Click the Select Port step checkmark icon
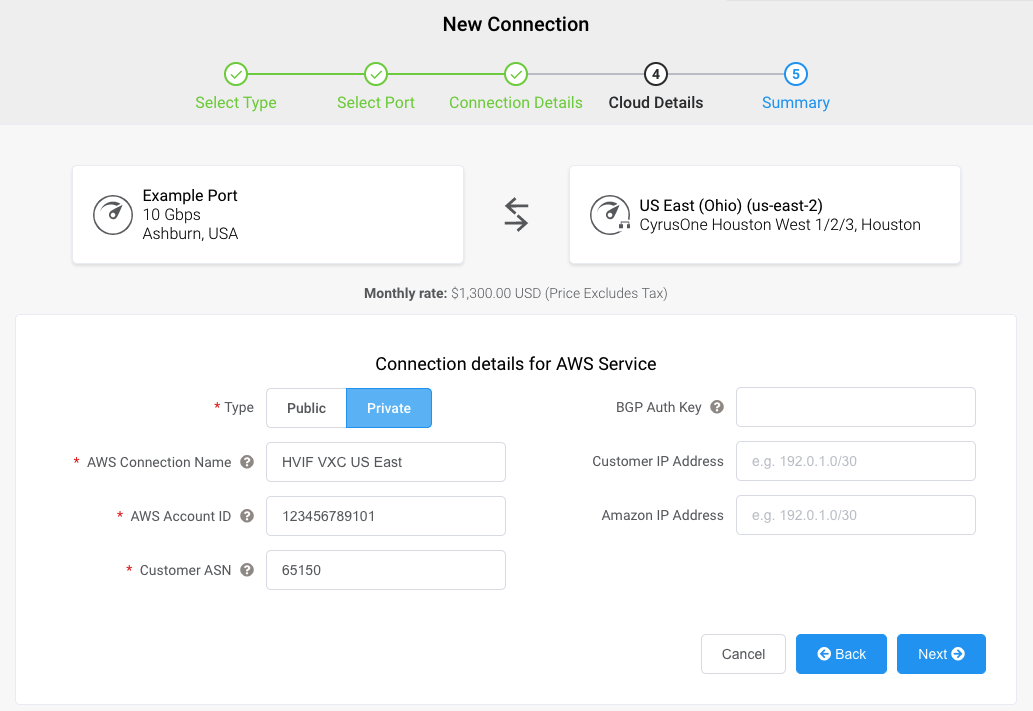The width and height of the screenshot is (1033, 711). coord(376,74)
